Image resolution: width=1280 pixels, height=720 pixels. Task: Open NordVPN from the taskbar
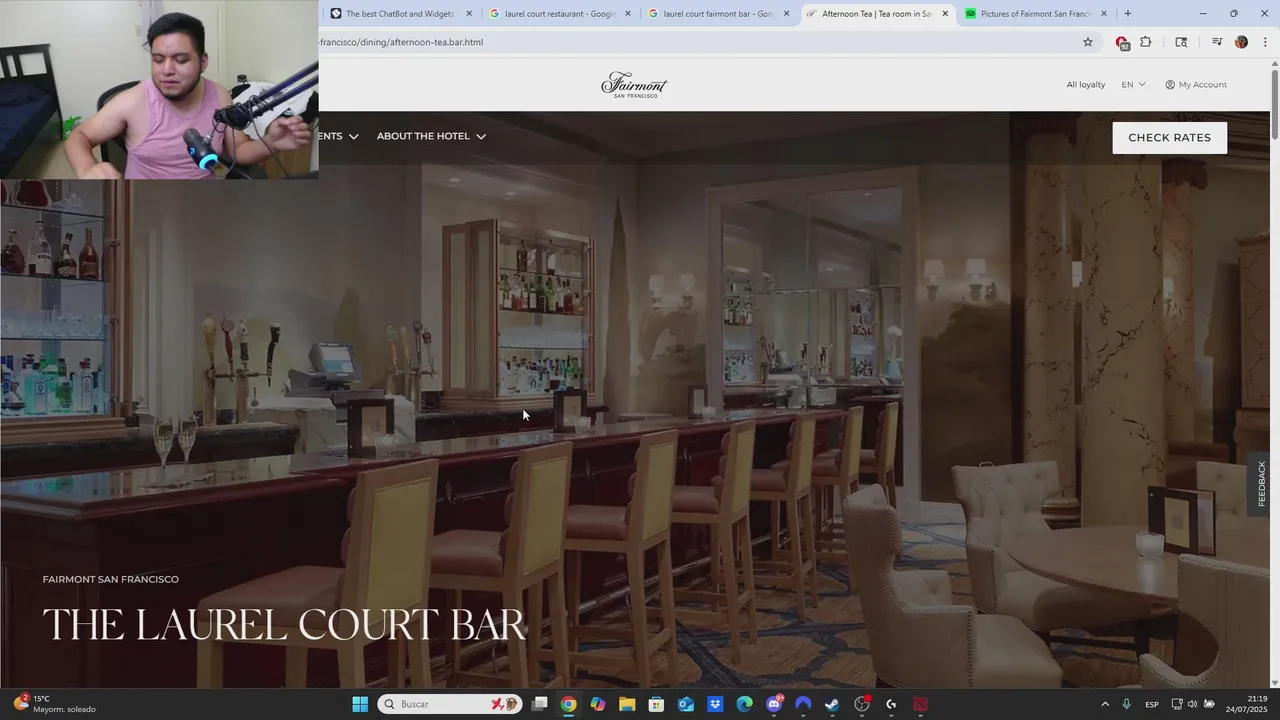803,704
